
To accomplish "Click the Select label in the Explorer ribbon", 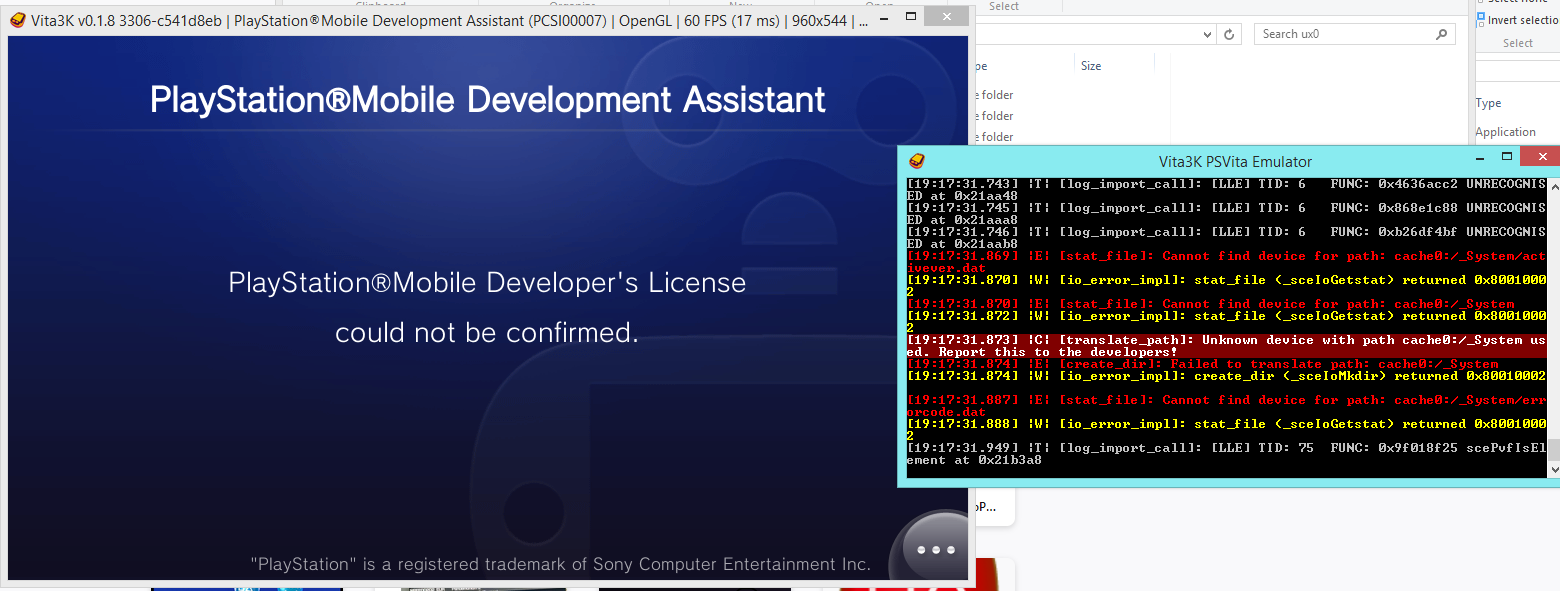I will pyautogui.click(x=1518, y=42).
